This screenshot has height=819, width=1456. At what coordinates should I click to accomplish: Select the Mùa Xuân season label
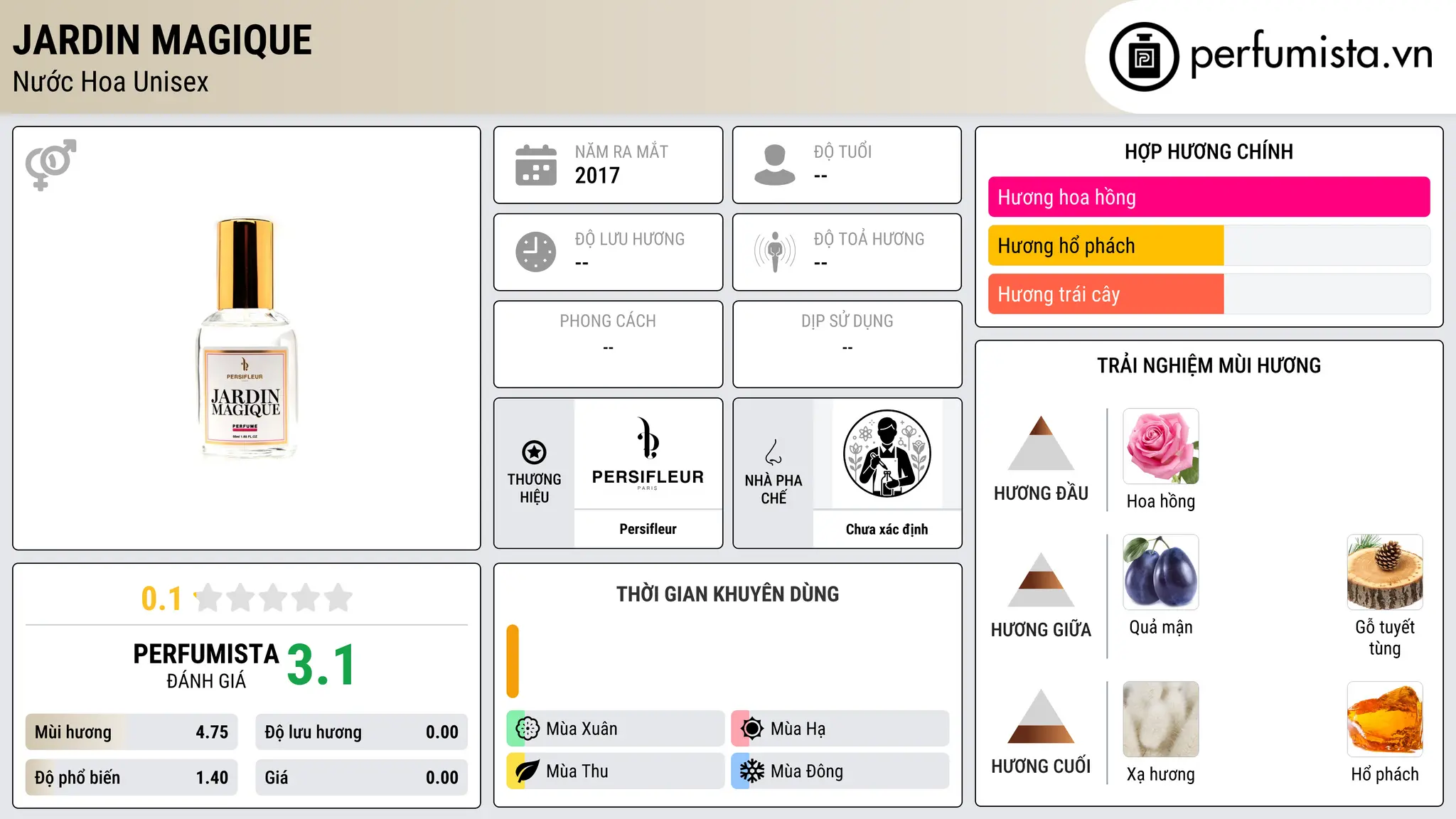[x=582, y=729]
